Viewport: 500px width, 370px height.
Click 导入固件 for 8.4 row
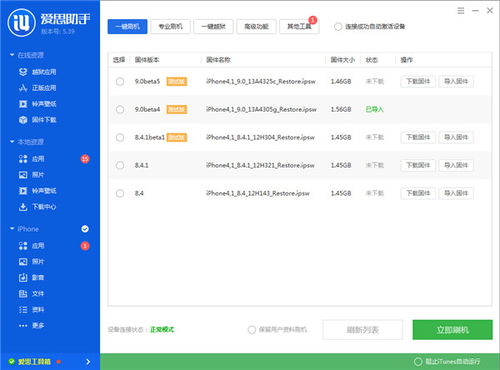point(456,193)
